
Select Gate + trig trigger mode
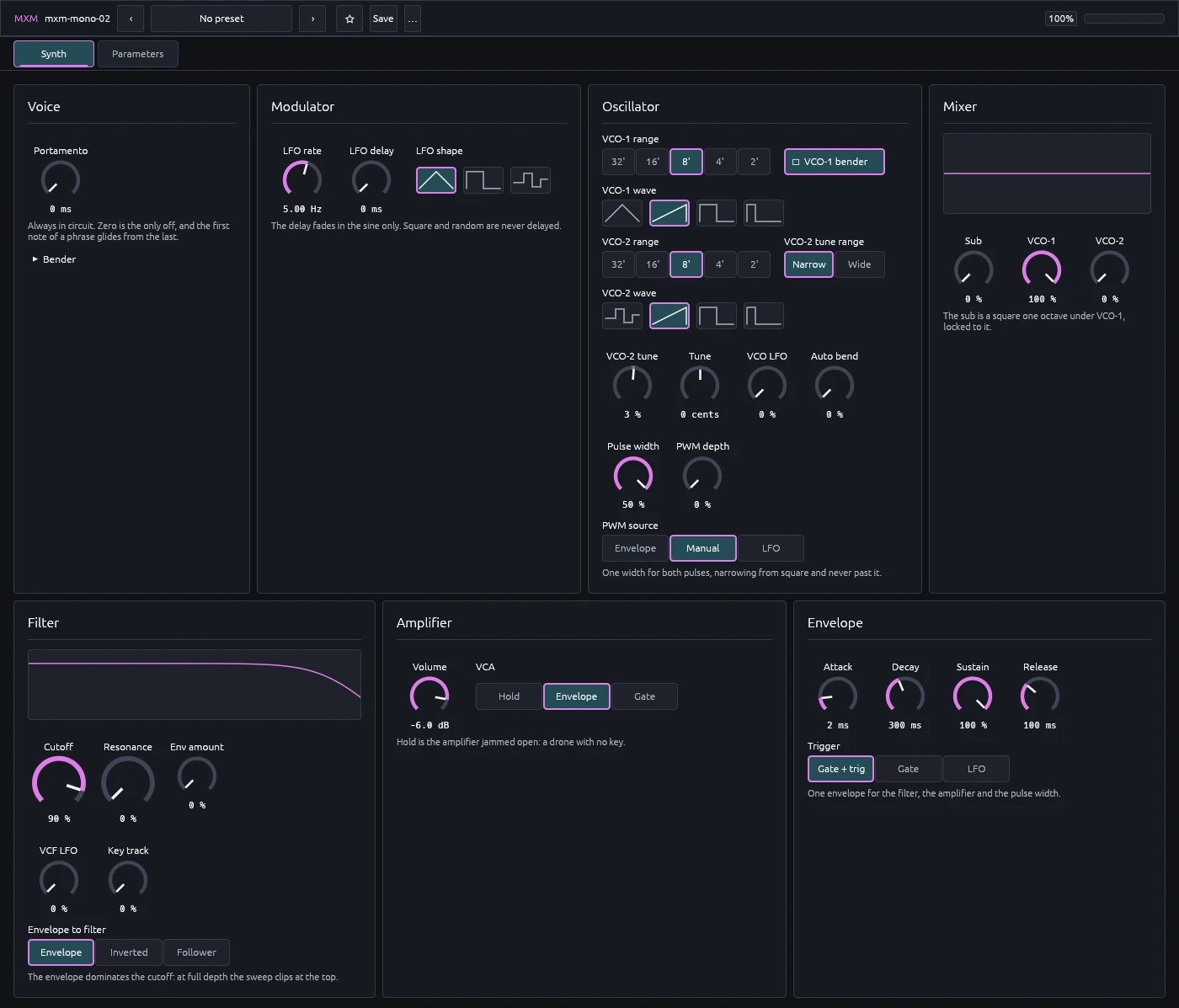(841, 769)
